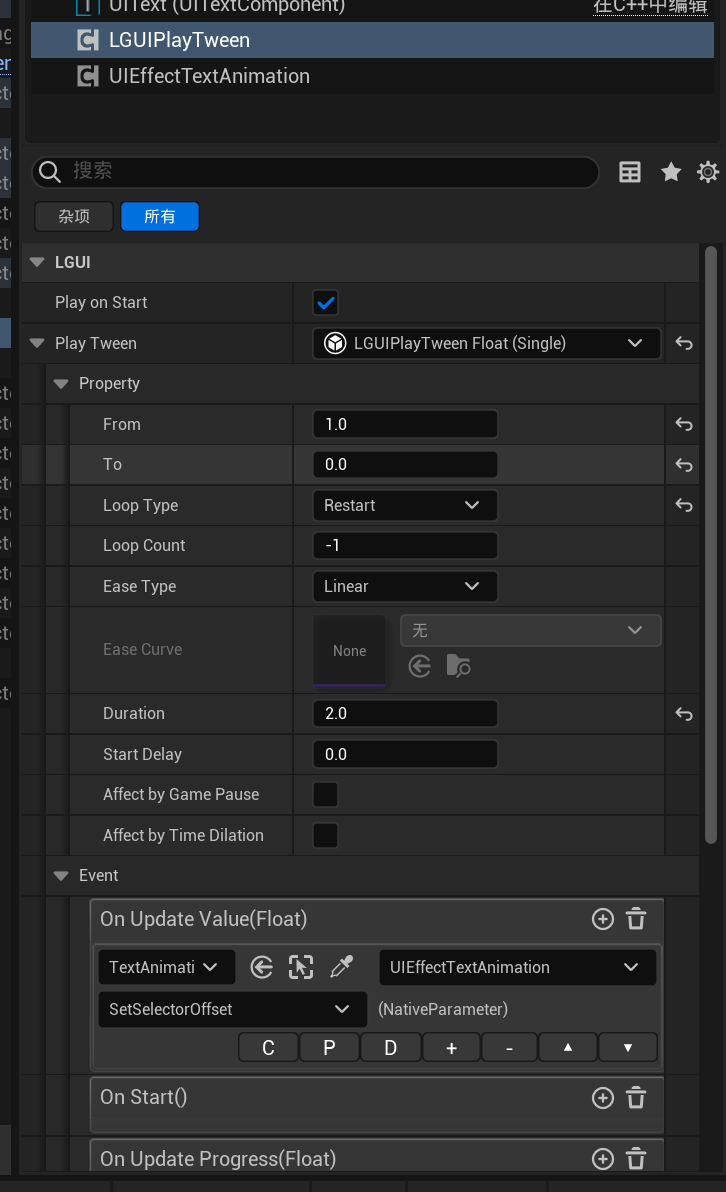This screenshot has height=1192, width=726.
Task: Select the 所有 filter tab
Action: coord(160,217)
